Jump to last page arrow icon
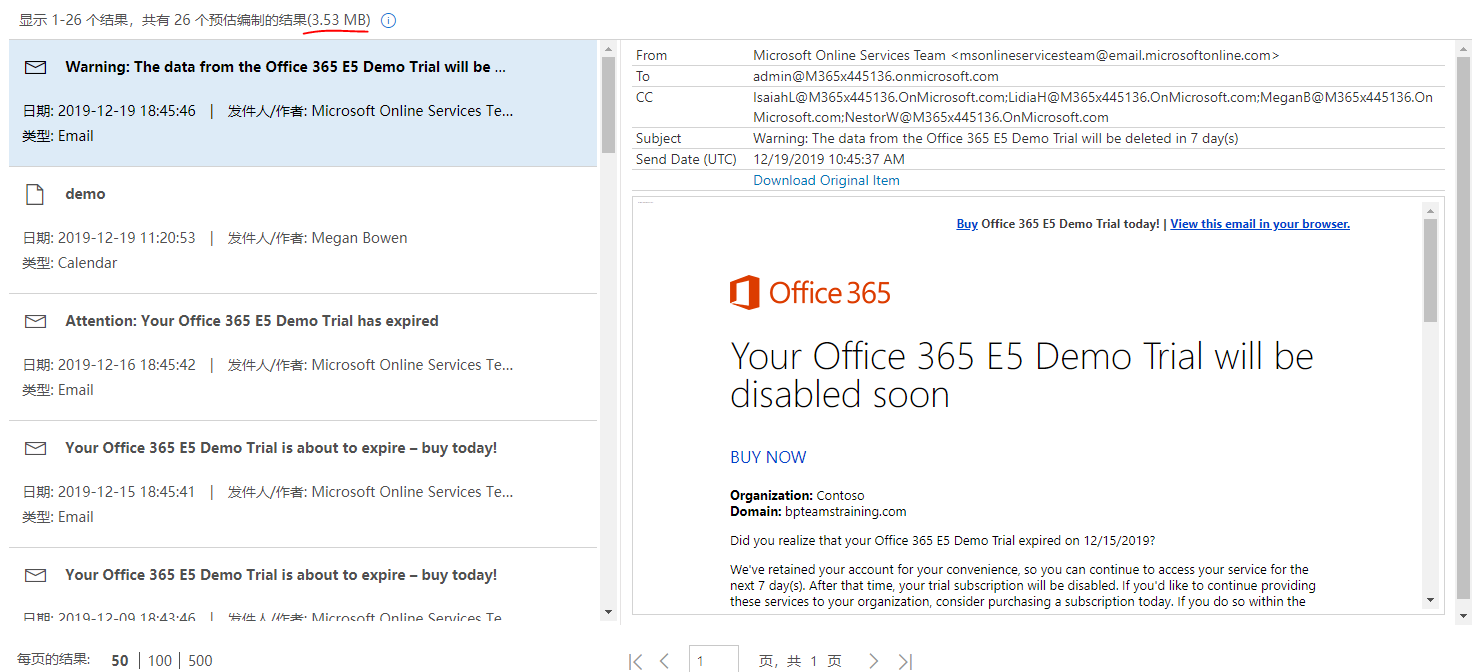 pos(905,661)
